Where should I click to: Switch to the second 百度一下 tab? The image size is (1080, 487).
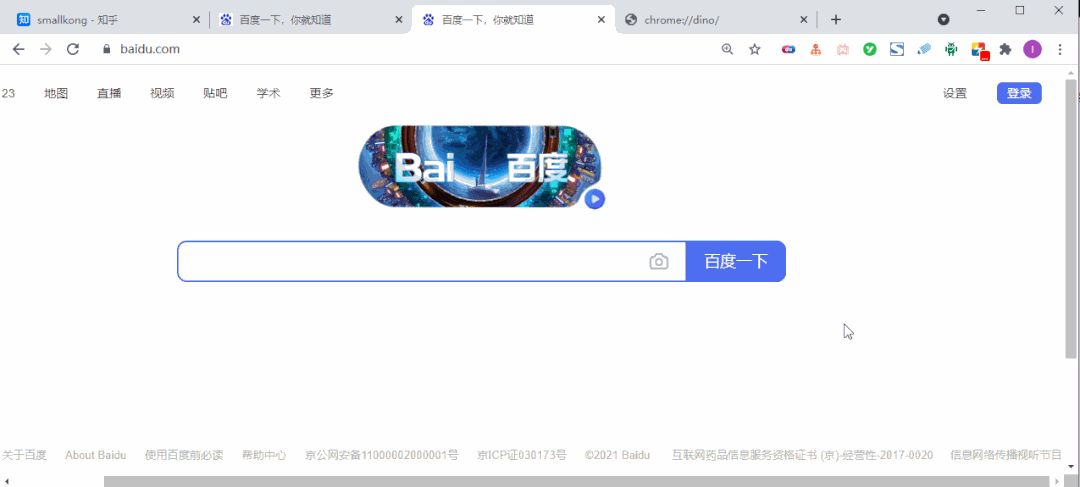click(x=310, y=20)
